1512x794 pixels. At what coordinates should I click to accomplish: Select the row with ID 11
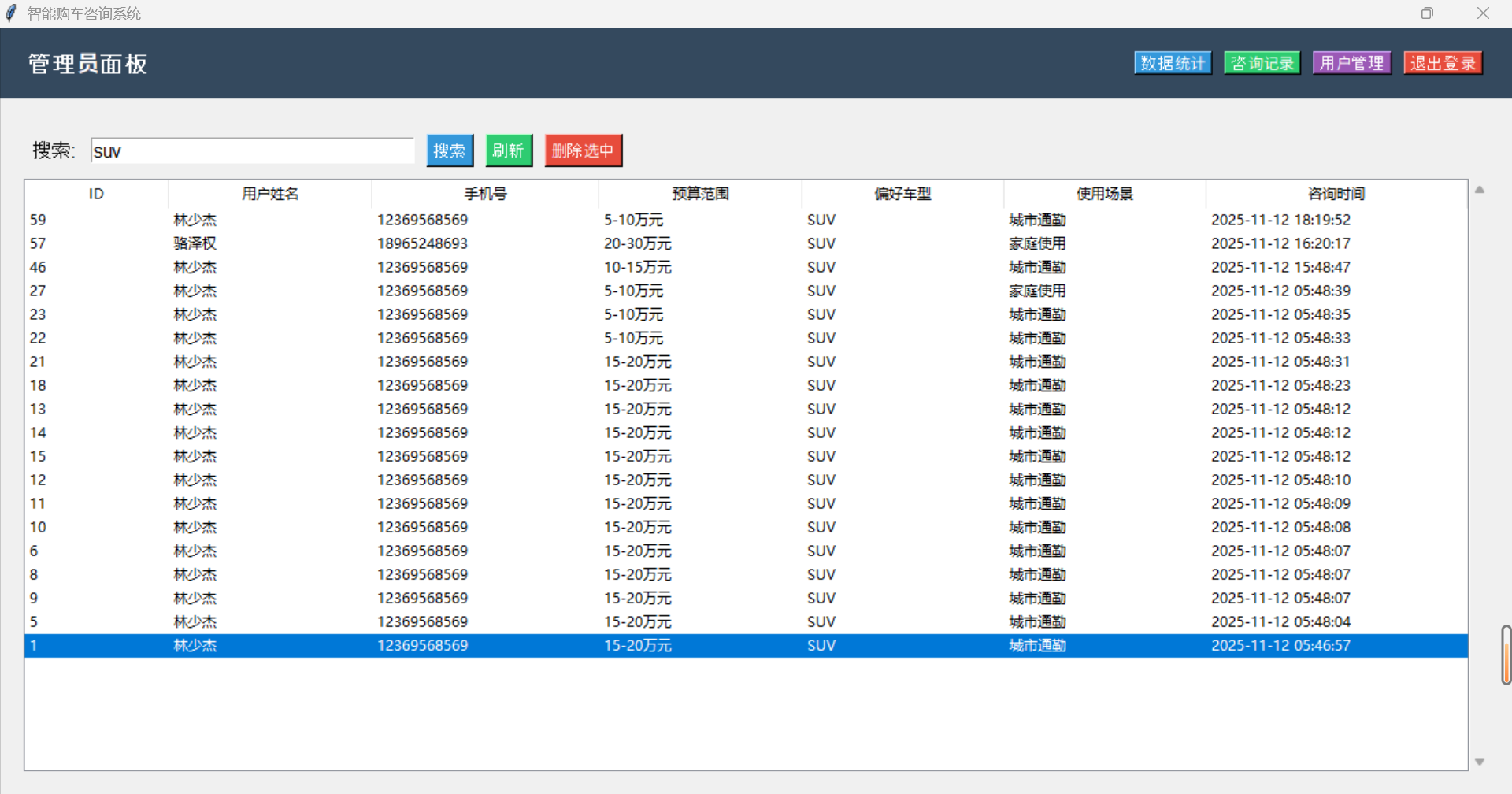[746, 503]
